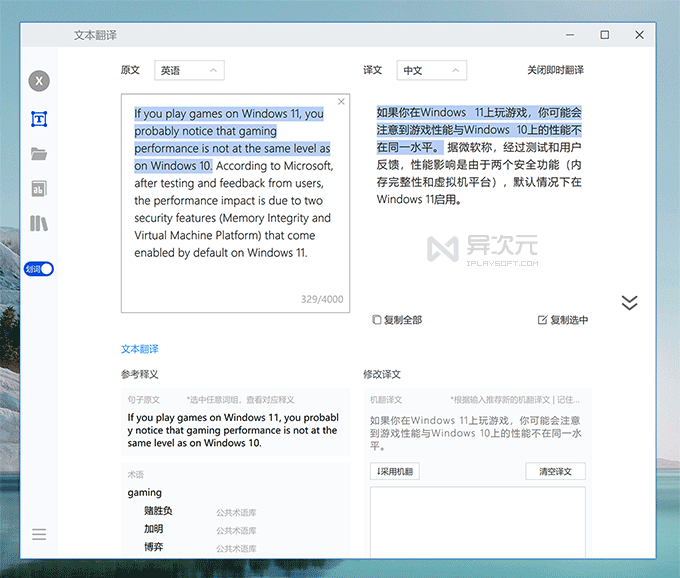680x578 pixels.
Task: Click into the source English text box
Action: (235, 203)
